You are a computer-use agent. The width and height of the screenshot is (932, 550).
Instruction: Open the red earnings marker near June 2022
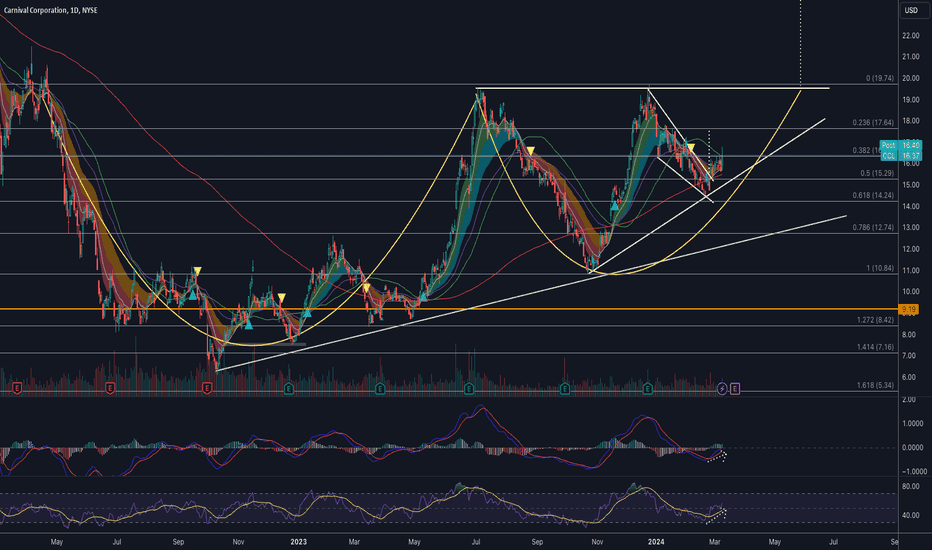pos(110,388)
